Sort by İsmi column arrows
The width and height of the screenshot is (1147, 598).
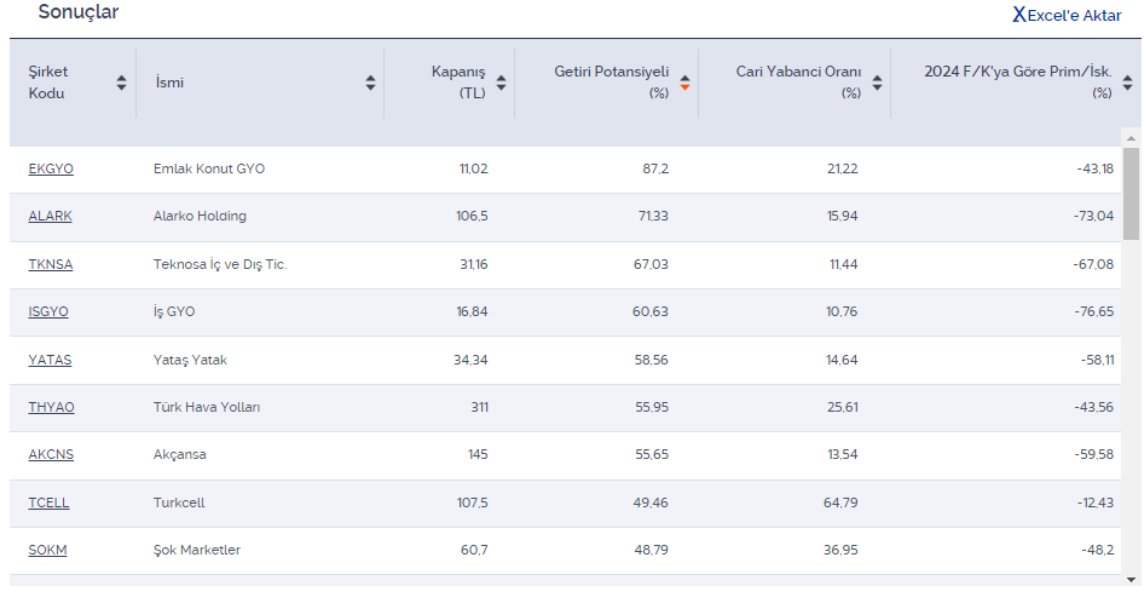371,83
